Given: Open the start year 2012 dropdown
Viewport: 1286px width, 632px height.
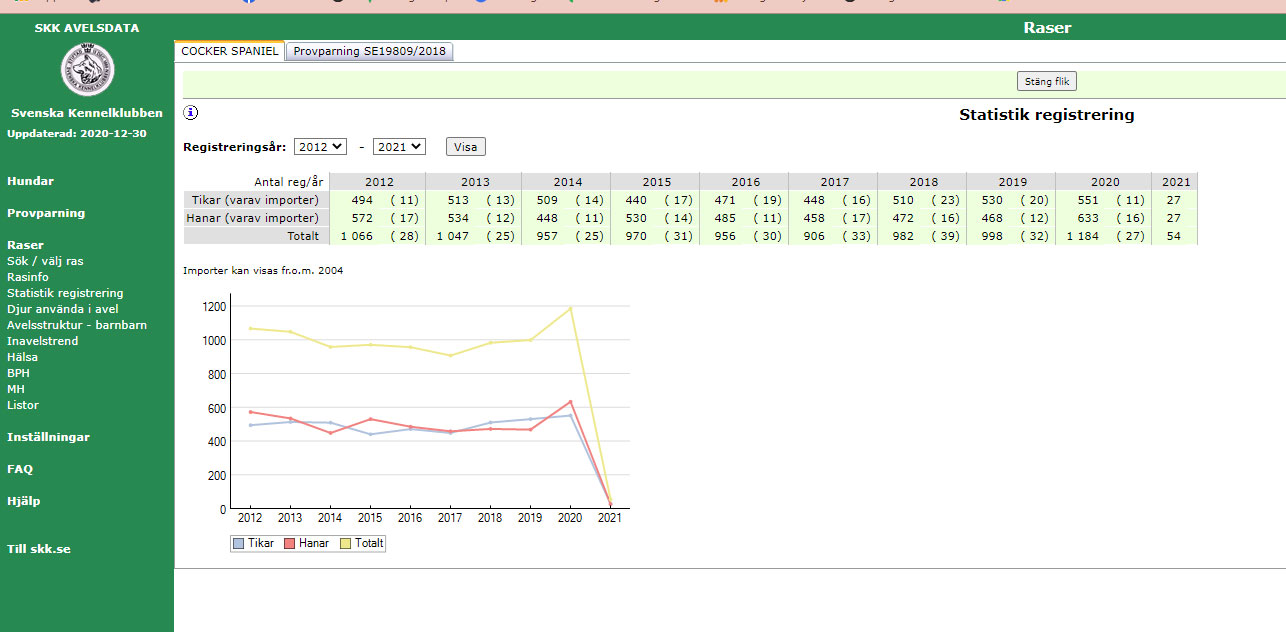Looking at the screenshot, I should coord(320,147).
